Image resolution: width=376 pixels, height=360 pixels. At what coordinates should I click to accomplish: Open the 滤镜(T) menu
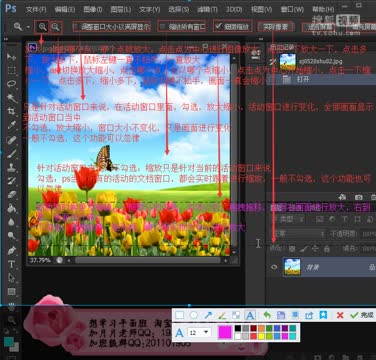[207, 9]
